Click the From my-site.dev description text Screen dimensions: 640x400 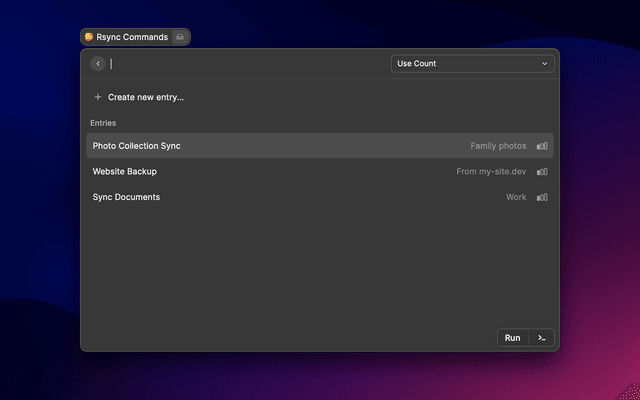(491, 171)
